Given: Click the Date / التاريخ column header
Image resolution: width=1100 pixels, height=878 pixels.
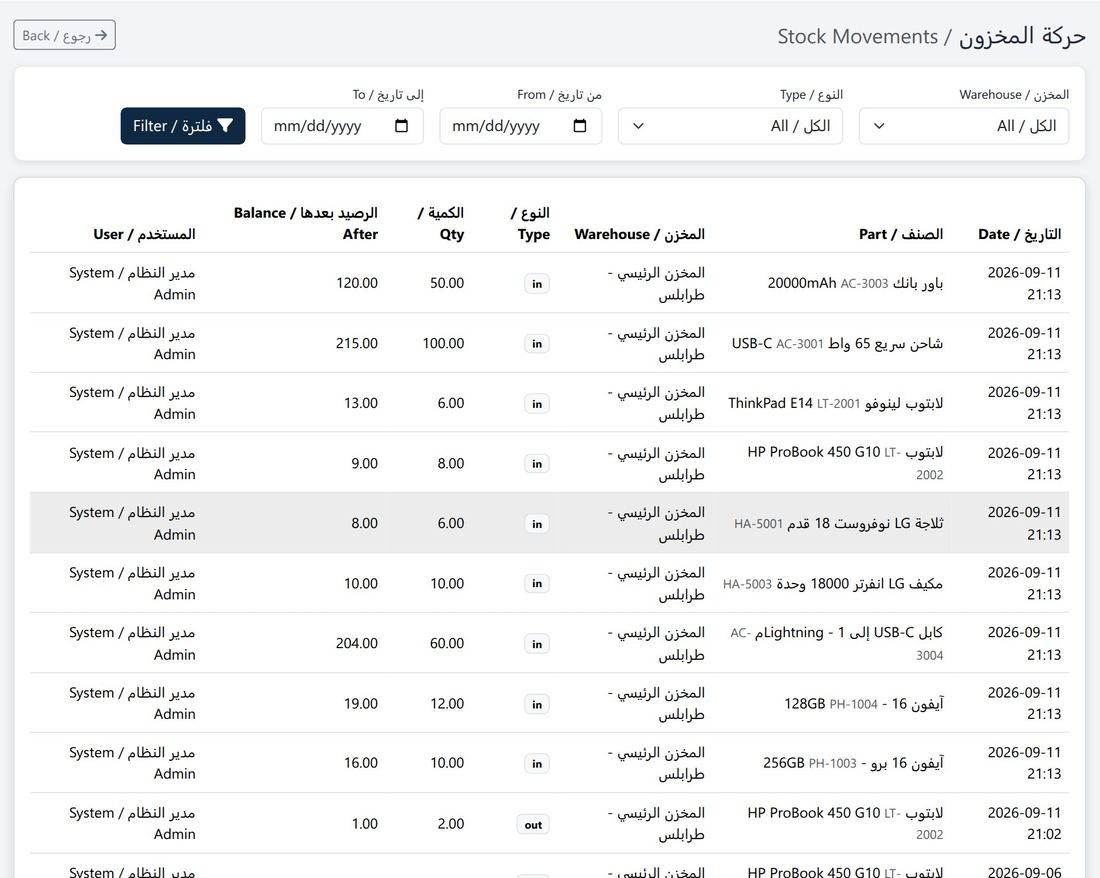Looking at the screenshot, I should click(1019, 234).
